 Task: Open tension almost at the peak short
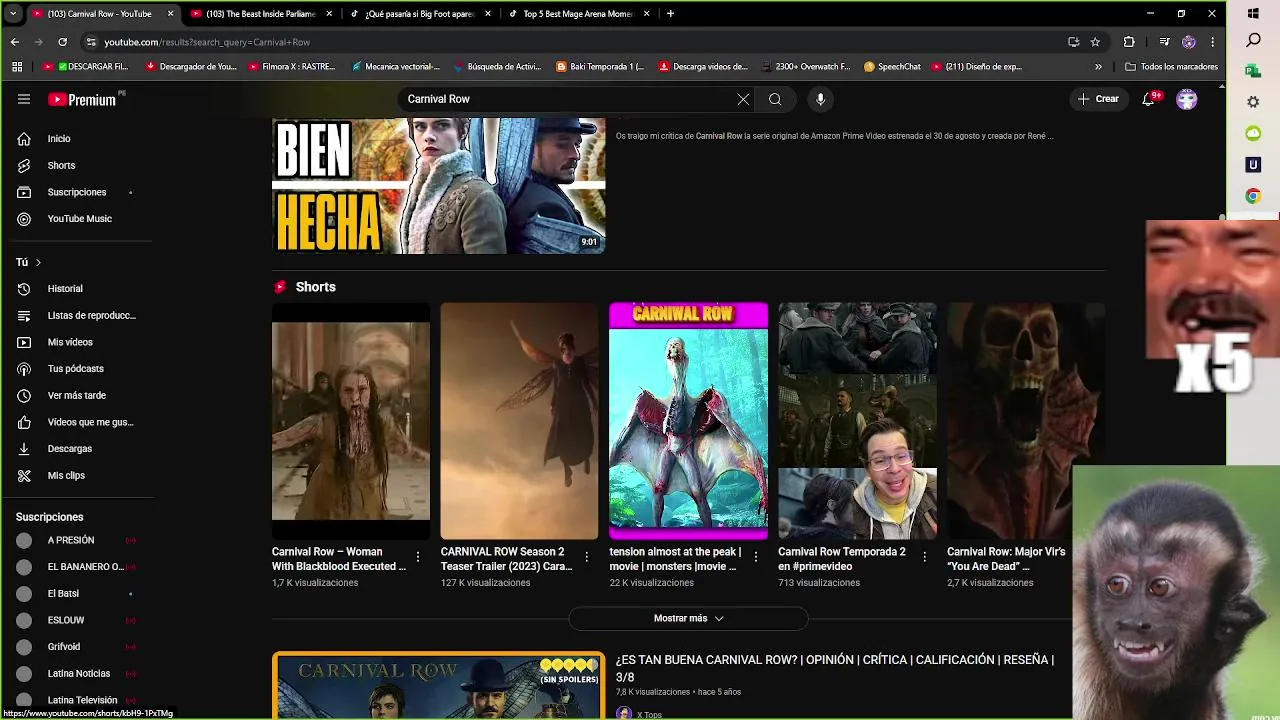point(689,421)
